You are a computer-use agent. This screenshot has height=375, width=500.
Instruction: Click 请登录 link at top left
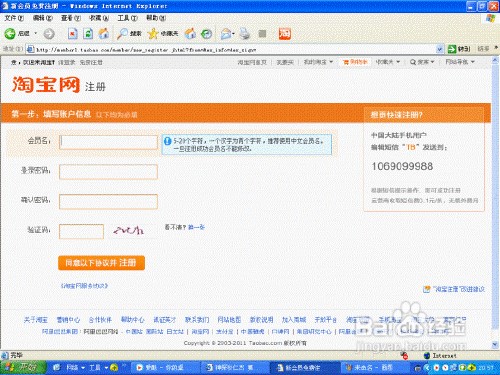(x=67, y=62)
